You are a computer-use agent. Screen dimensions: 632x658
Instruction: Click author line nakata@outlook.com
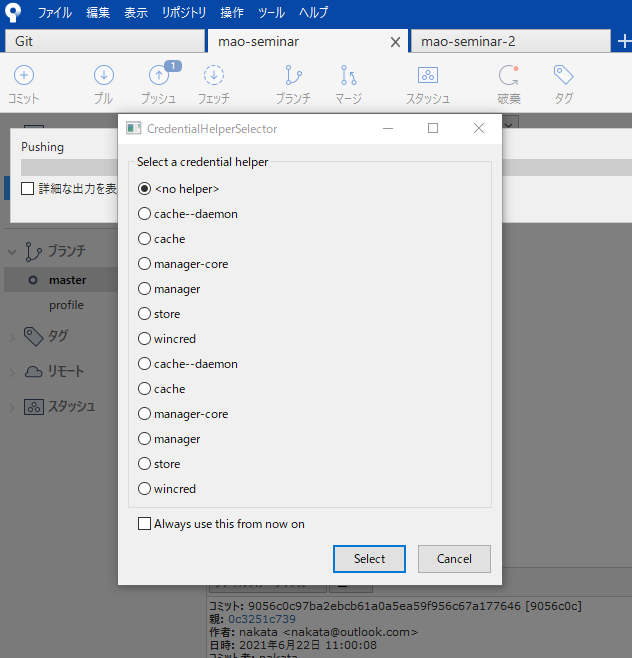click(314, 632)
